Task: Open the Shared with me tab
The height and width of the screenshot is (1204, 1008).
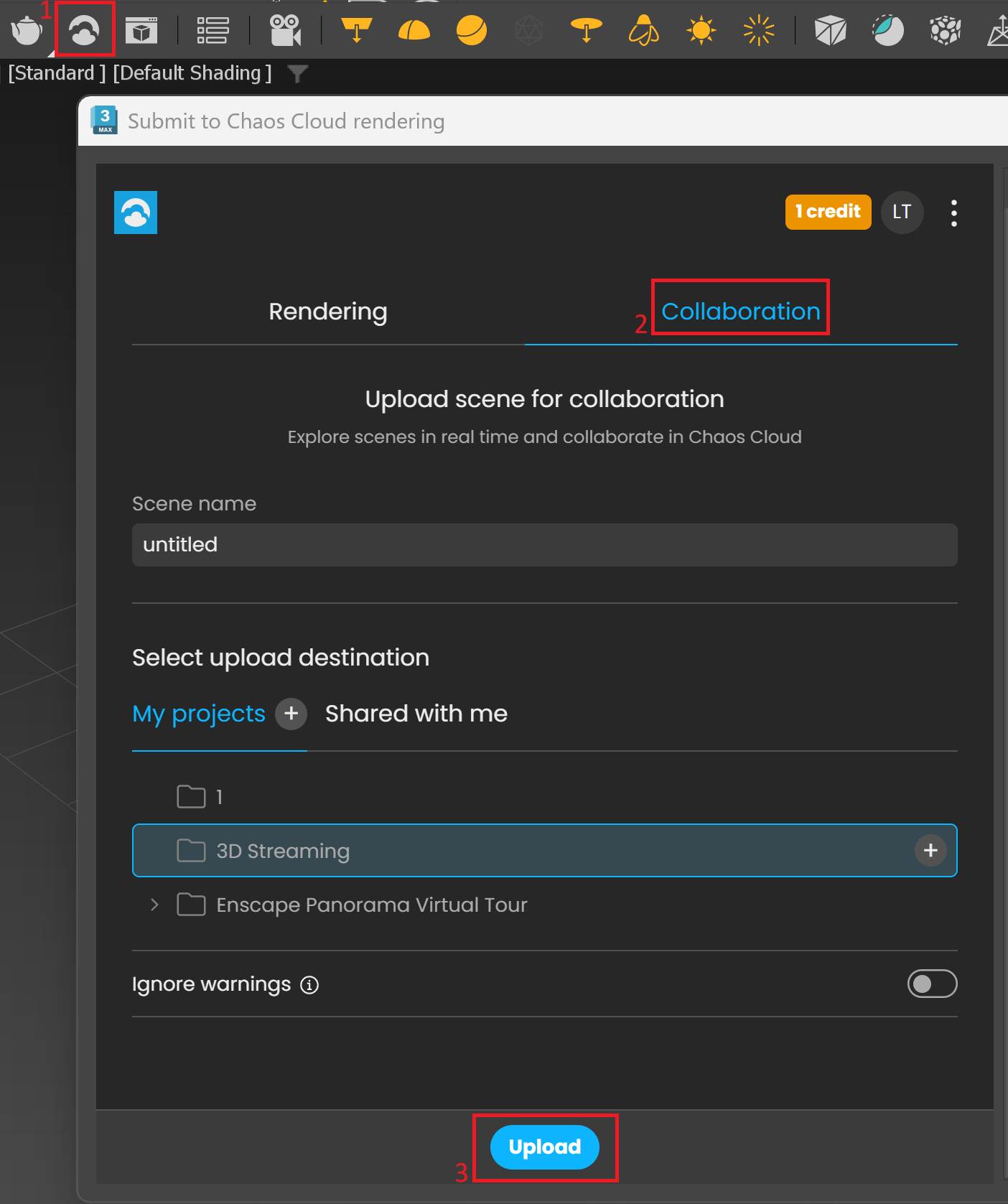Action: click(x=416, y=714)
